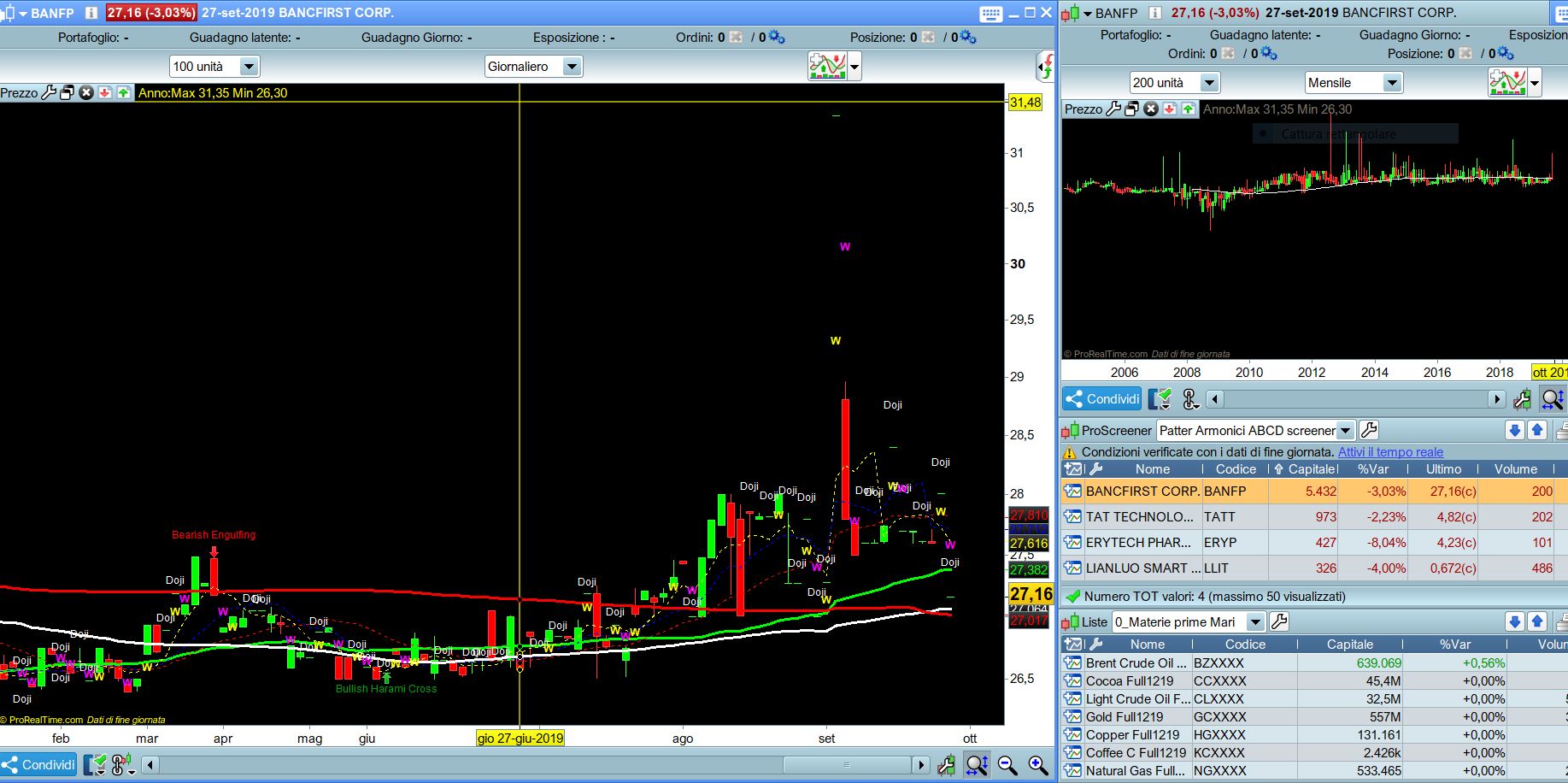Expand the chart style arrow before BANFP in daily chart
Screen dimensions: 1568x783
(x=23, y=14)
